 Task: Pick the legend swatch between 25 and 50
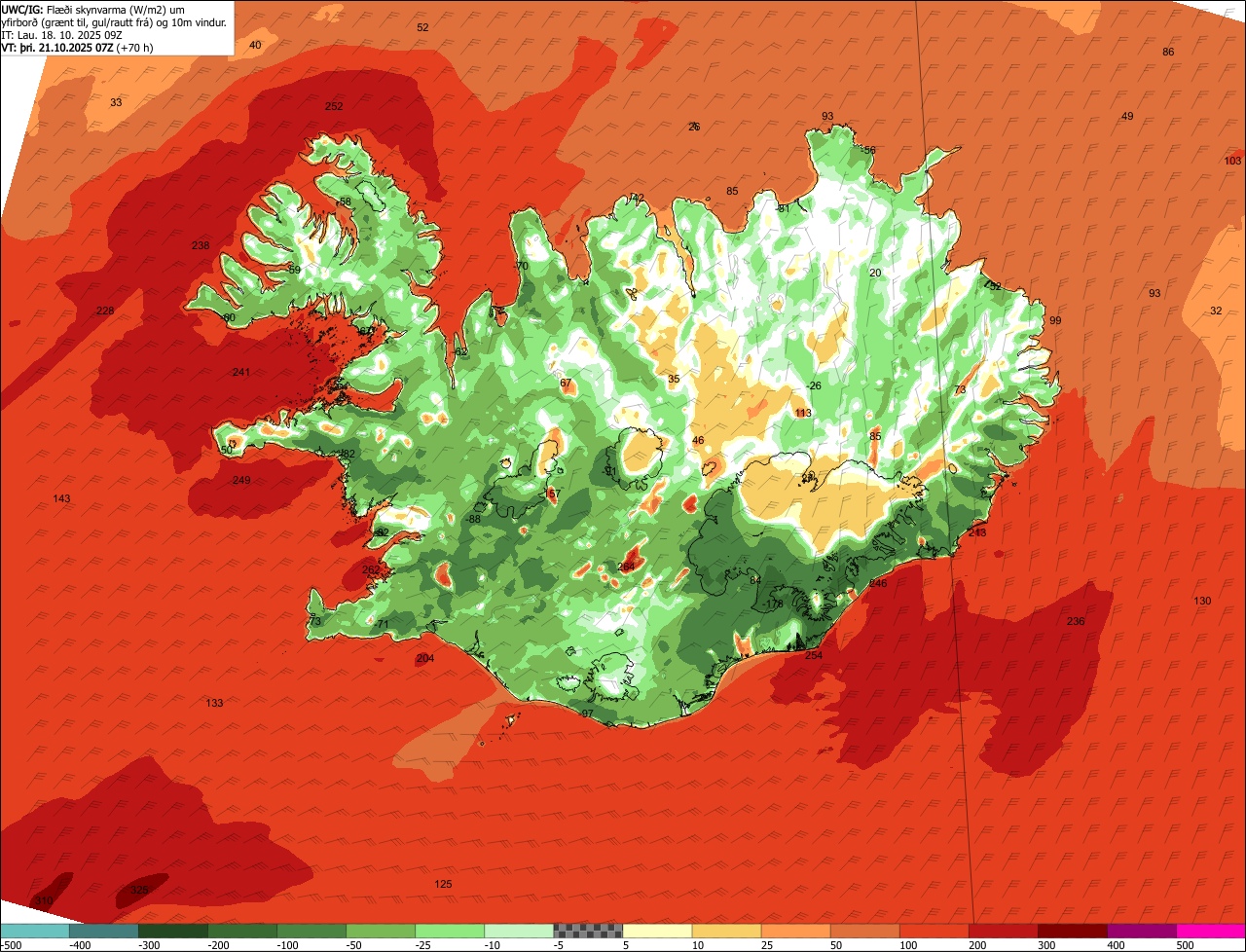click(x=794, y=931)
